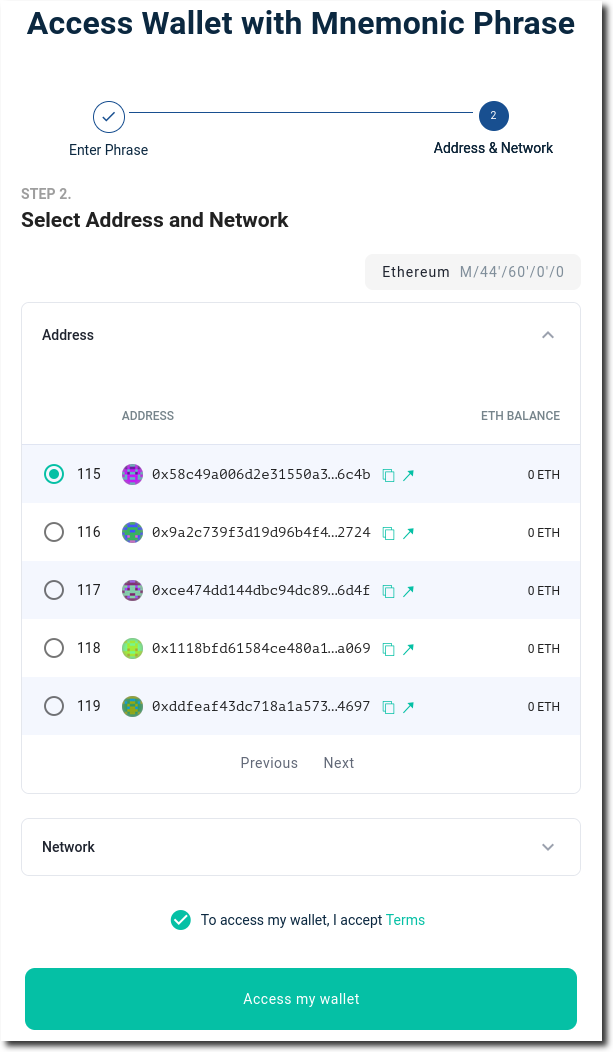
Task: Click the Address & Network step 2 circle
Action: (494, 115)
